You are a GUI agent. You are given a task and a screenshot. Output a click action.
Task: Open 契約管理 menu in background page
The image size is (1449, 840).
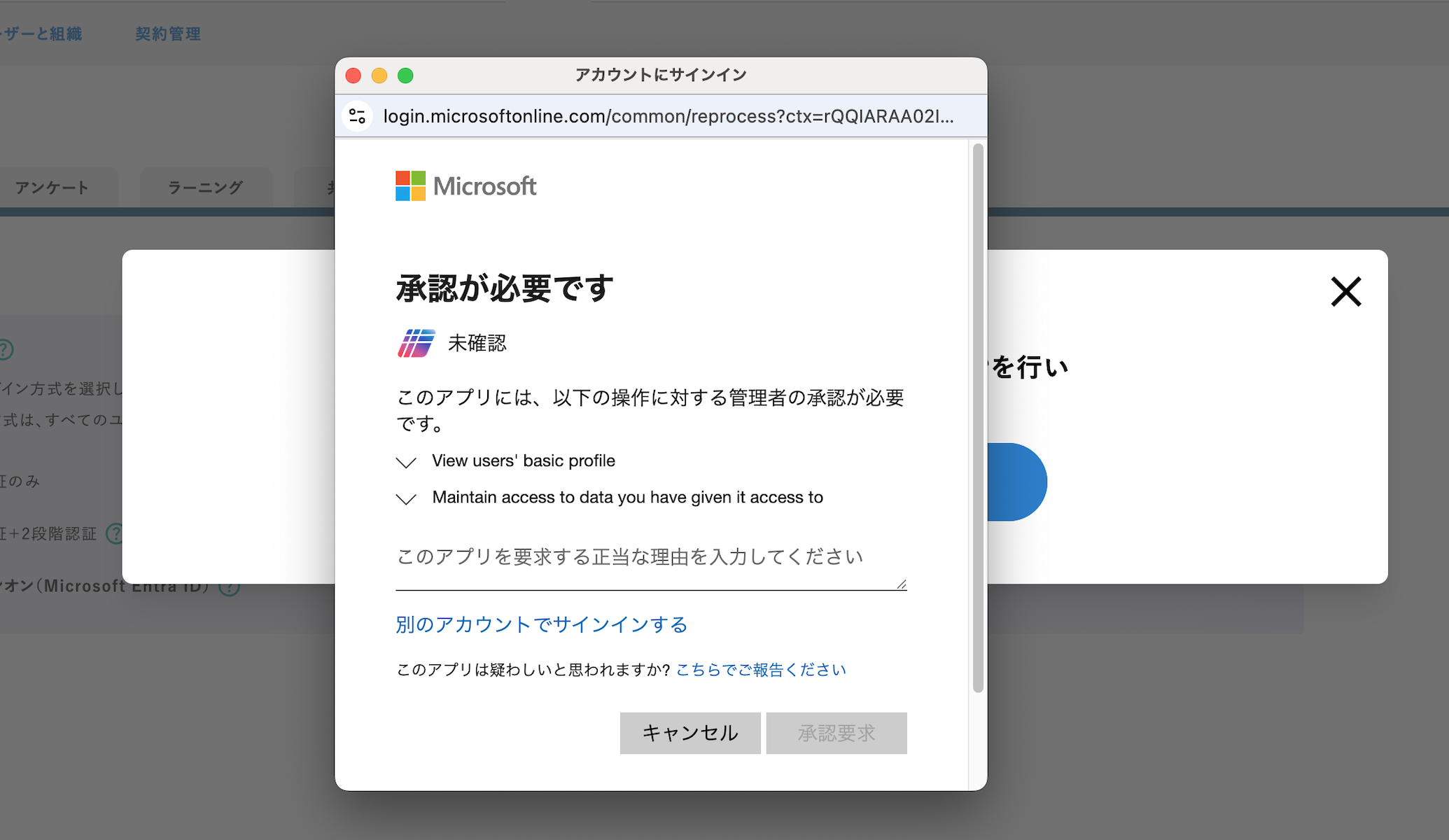[168, 34]
